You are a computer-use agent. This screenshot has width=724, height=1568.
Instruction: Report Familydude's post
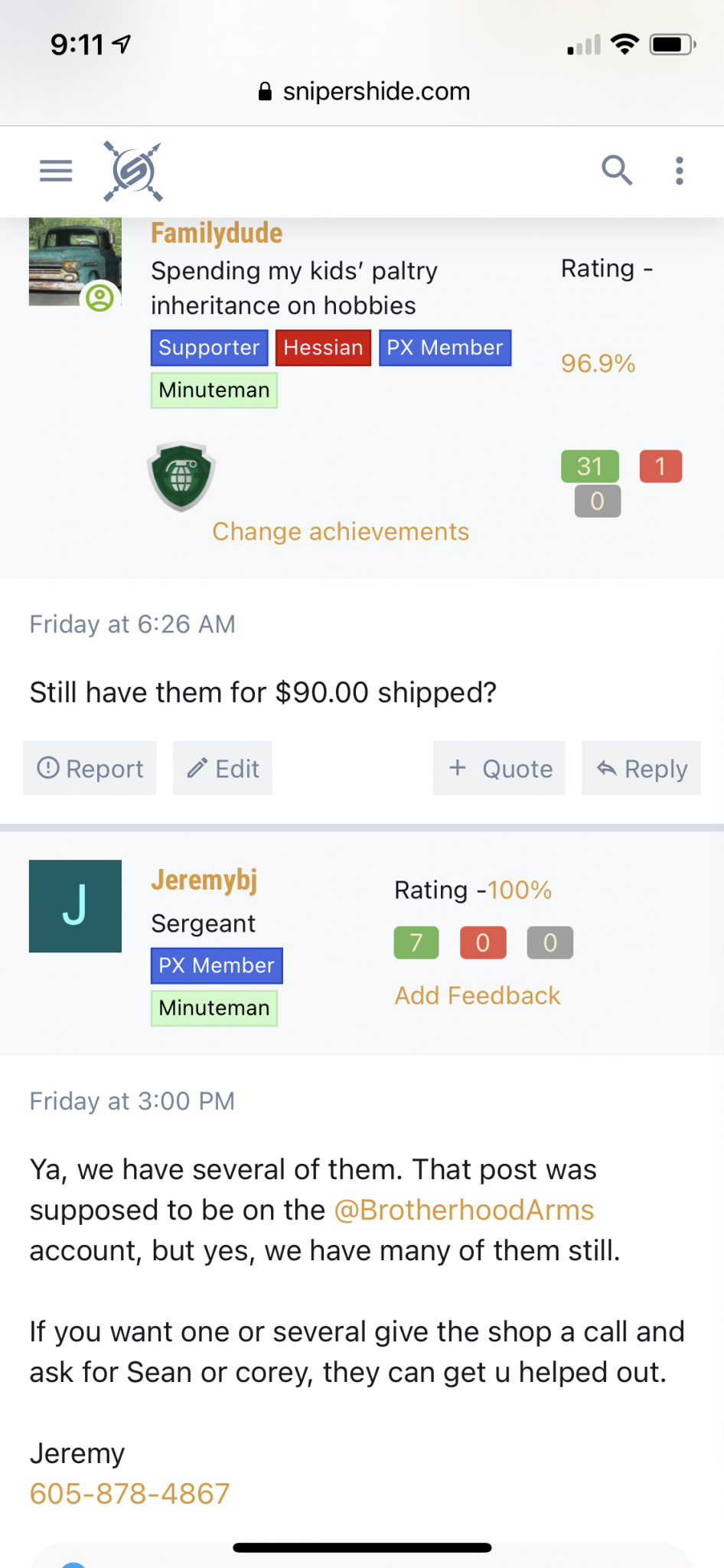coord(90,768)
